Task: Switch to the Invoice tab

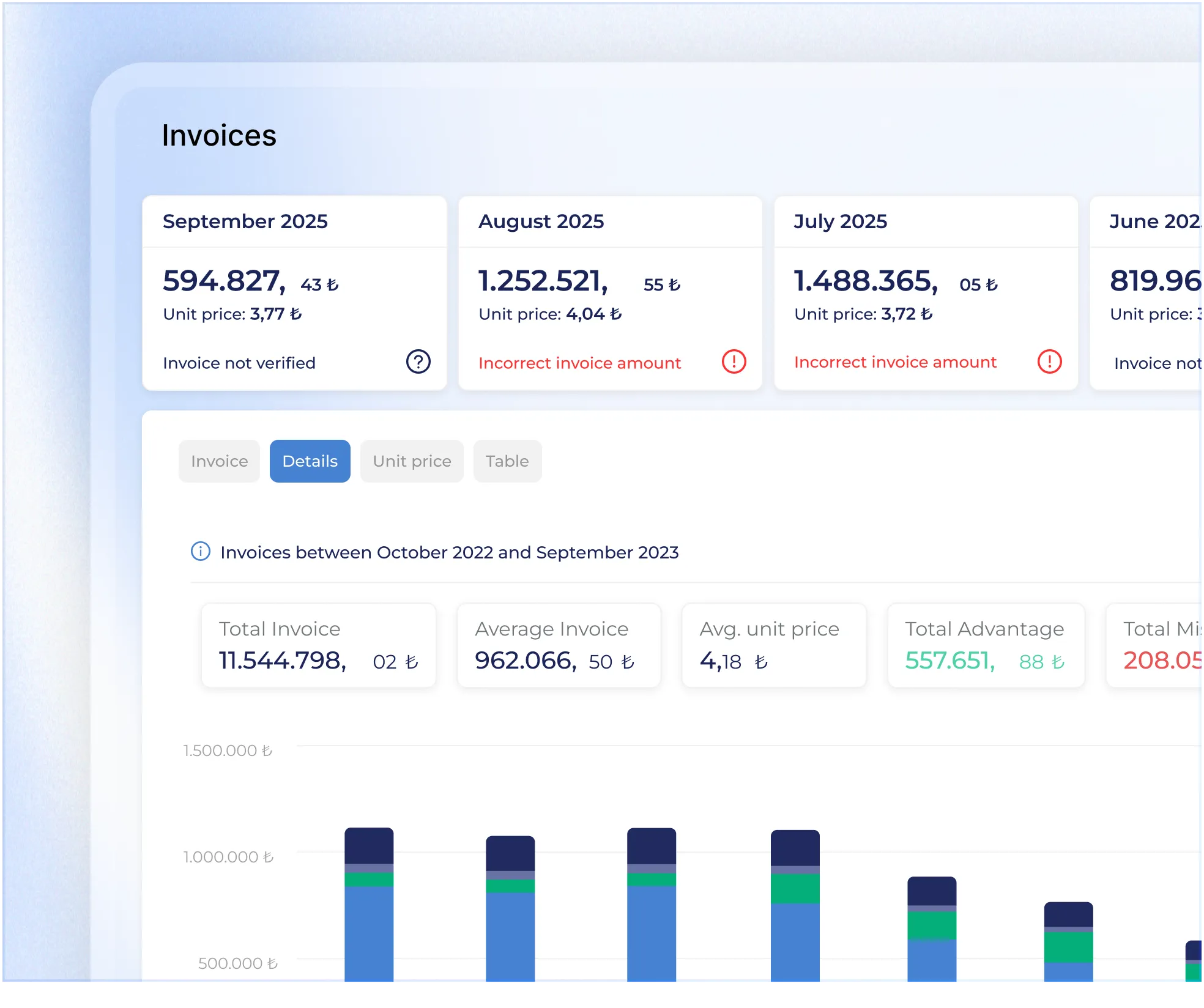Action: [219, 461]
